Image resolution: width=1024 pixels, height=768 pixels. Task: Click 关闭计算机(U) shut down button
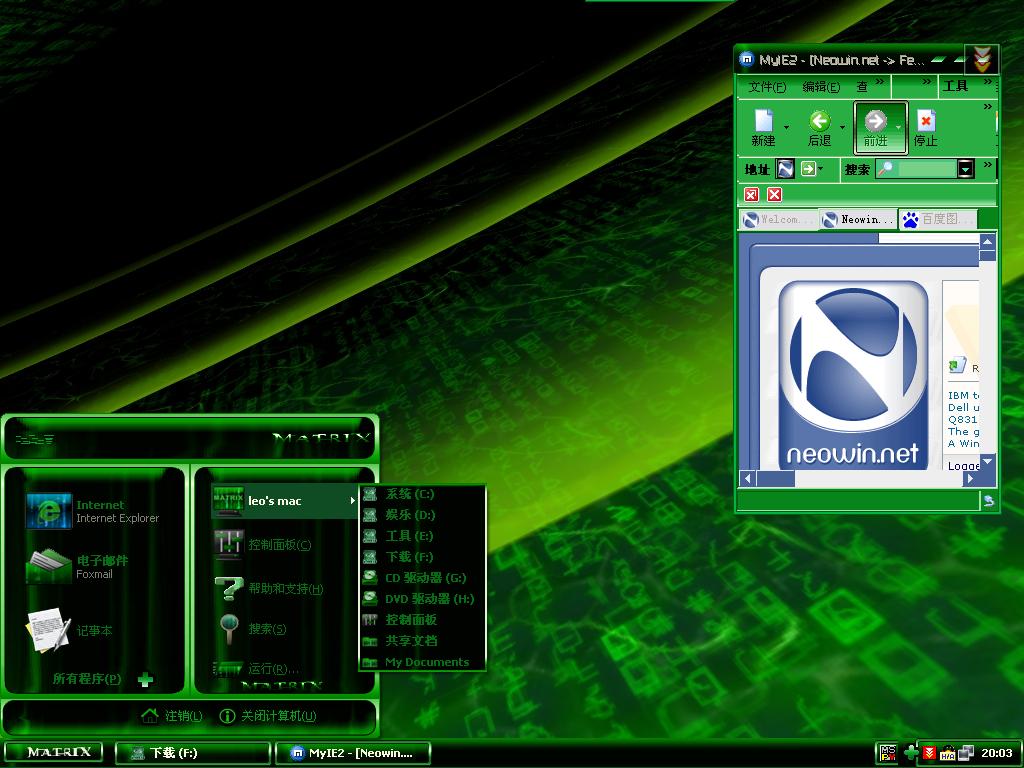pos(268,716)
